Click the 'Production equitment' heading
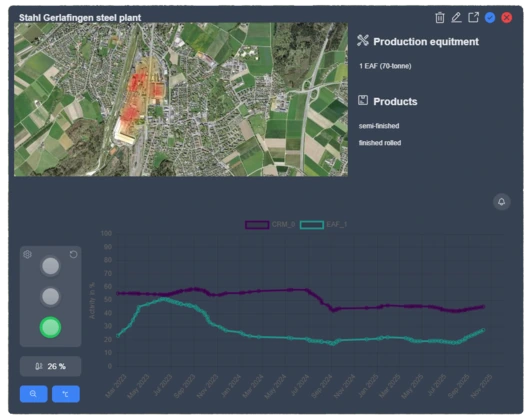531x420 pixels. (x=426, y=42)
